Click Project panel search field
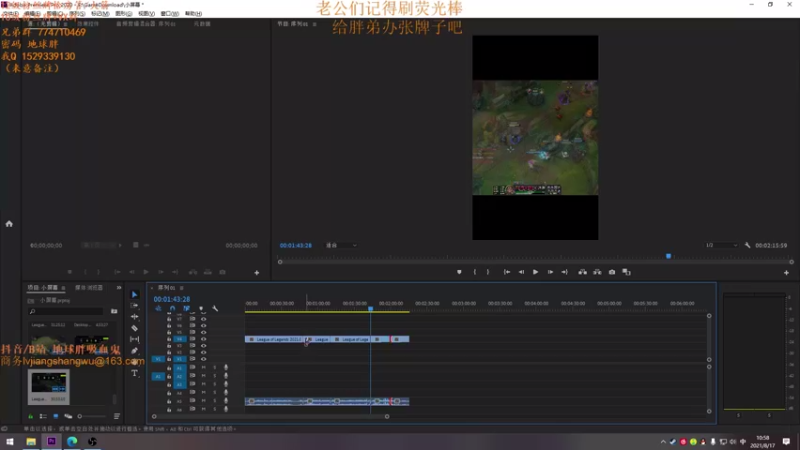Screen dimensions: 800x450 pos(66,311)
